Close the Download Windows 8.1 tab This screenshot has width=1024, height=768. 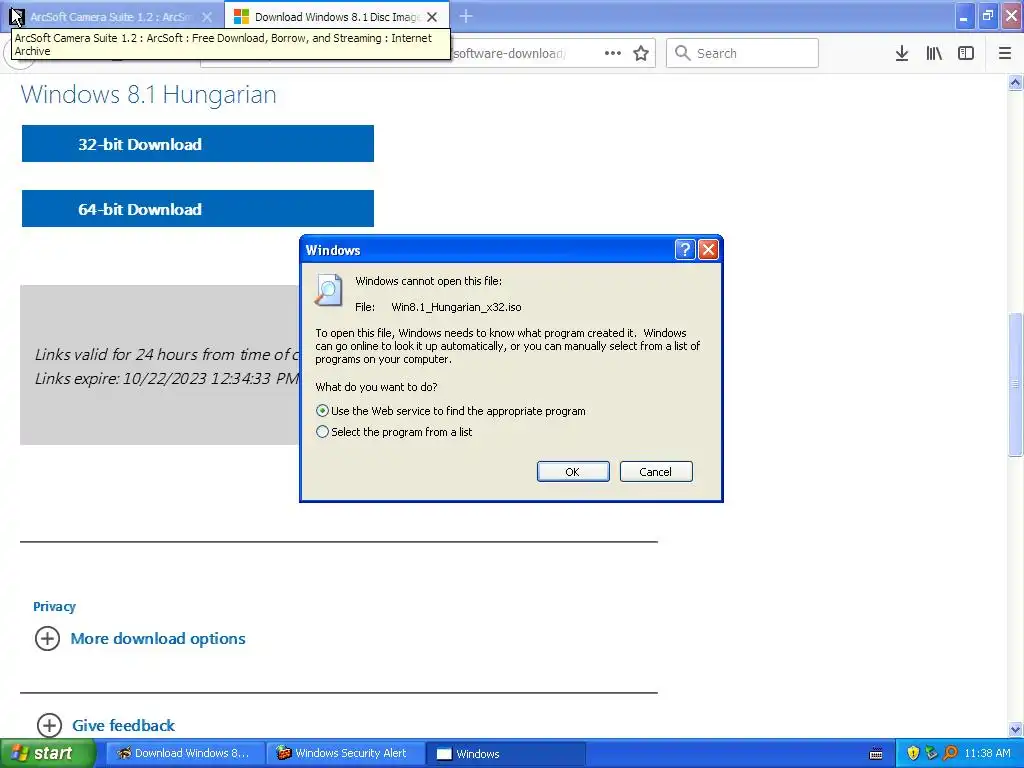(432, 17)
